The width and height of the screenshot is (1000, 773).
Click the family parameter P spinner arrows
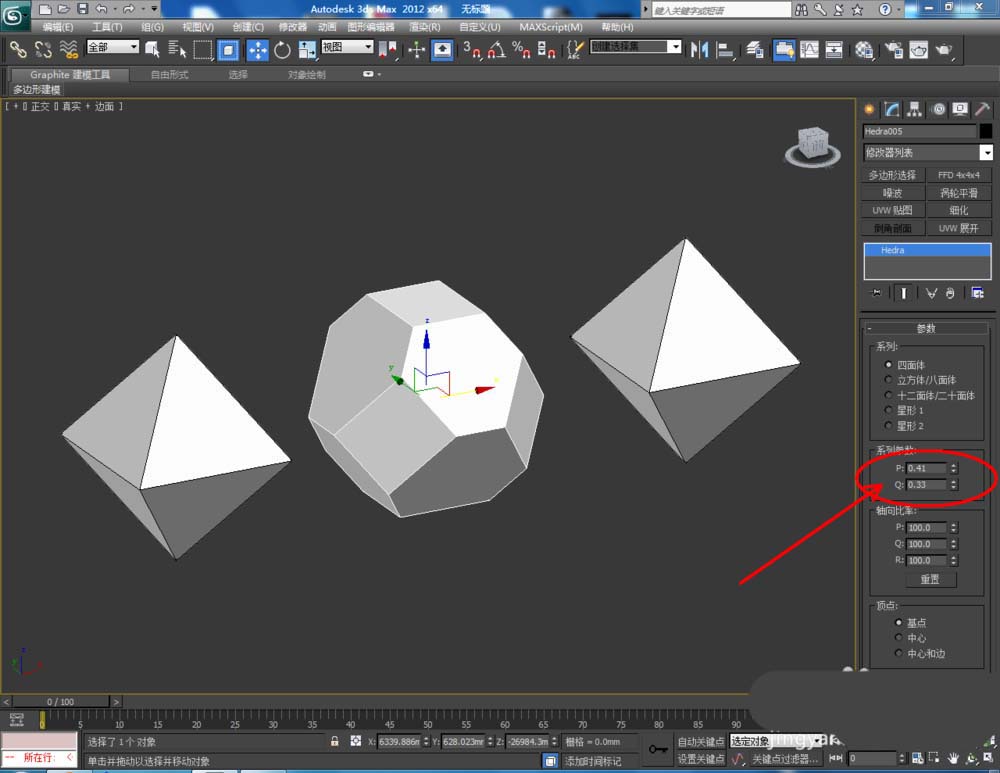[953, 468]
